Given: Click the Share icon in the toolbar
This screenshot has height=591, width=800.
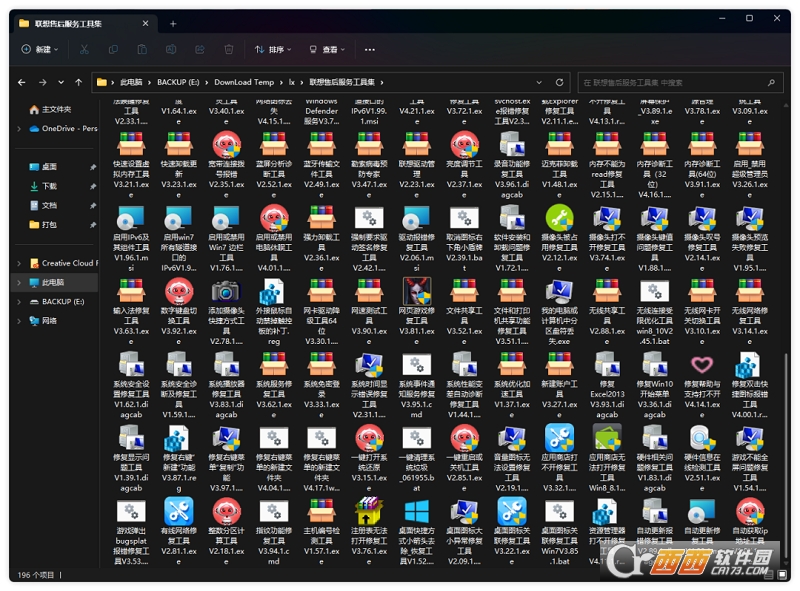Looking at the screenshot, I should tap(200, 50).
